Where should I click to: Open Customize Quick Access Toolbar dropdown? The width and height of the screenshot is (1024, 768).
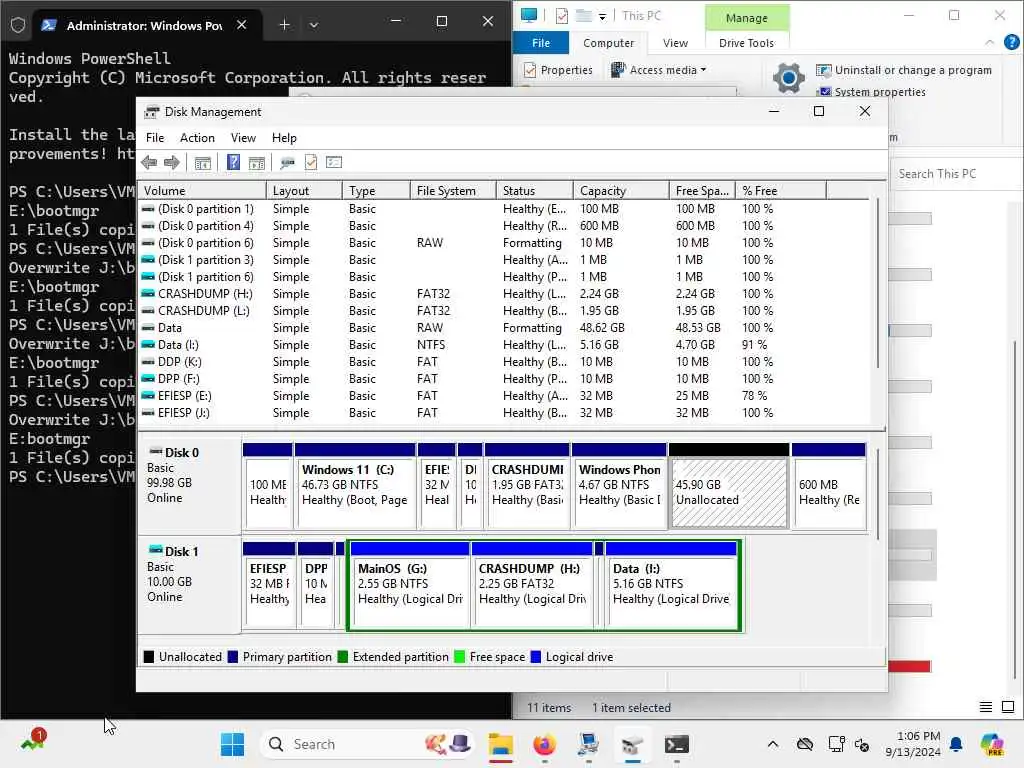(x=602, y=16)
